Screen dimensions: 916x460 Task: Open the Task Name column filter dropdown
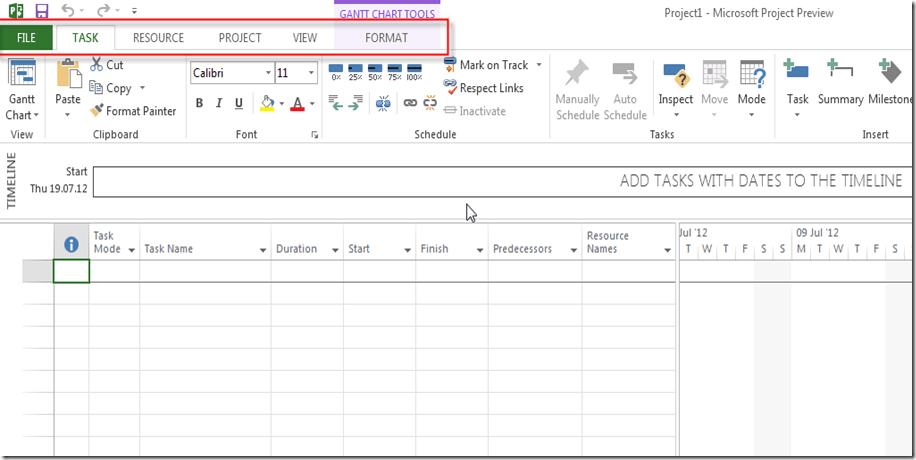pos(263,250)
